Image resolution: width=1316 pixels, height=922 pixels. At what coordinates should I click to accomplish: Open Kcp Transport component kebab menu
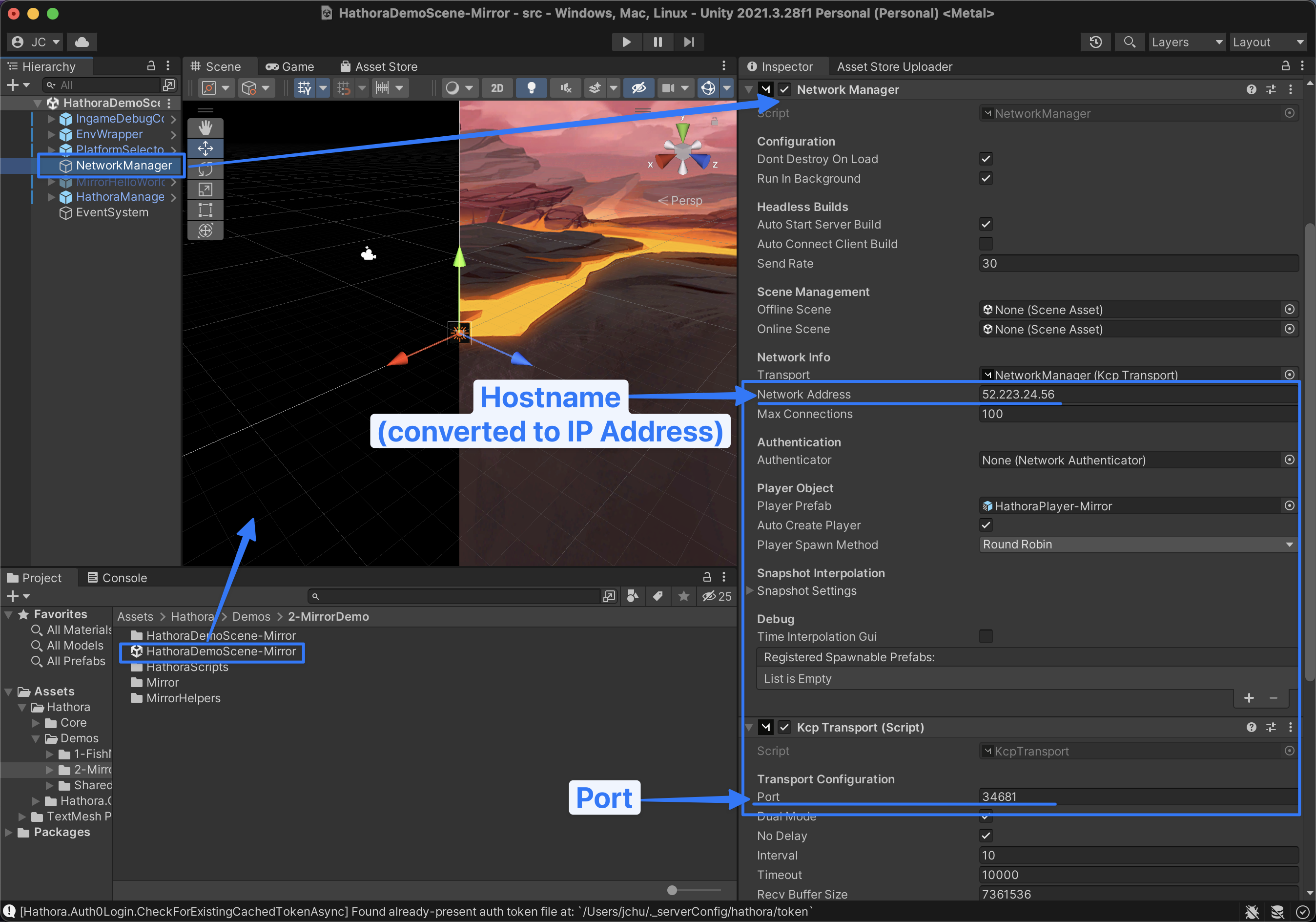click(1290, 727)
